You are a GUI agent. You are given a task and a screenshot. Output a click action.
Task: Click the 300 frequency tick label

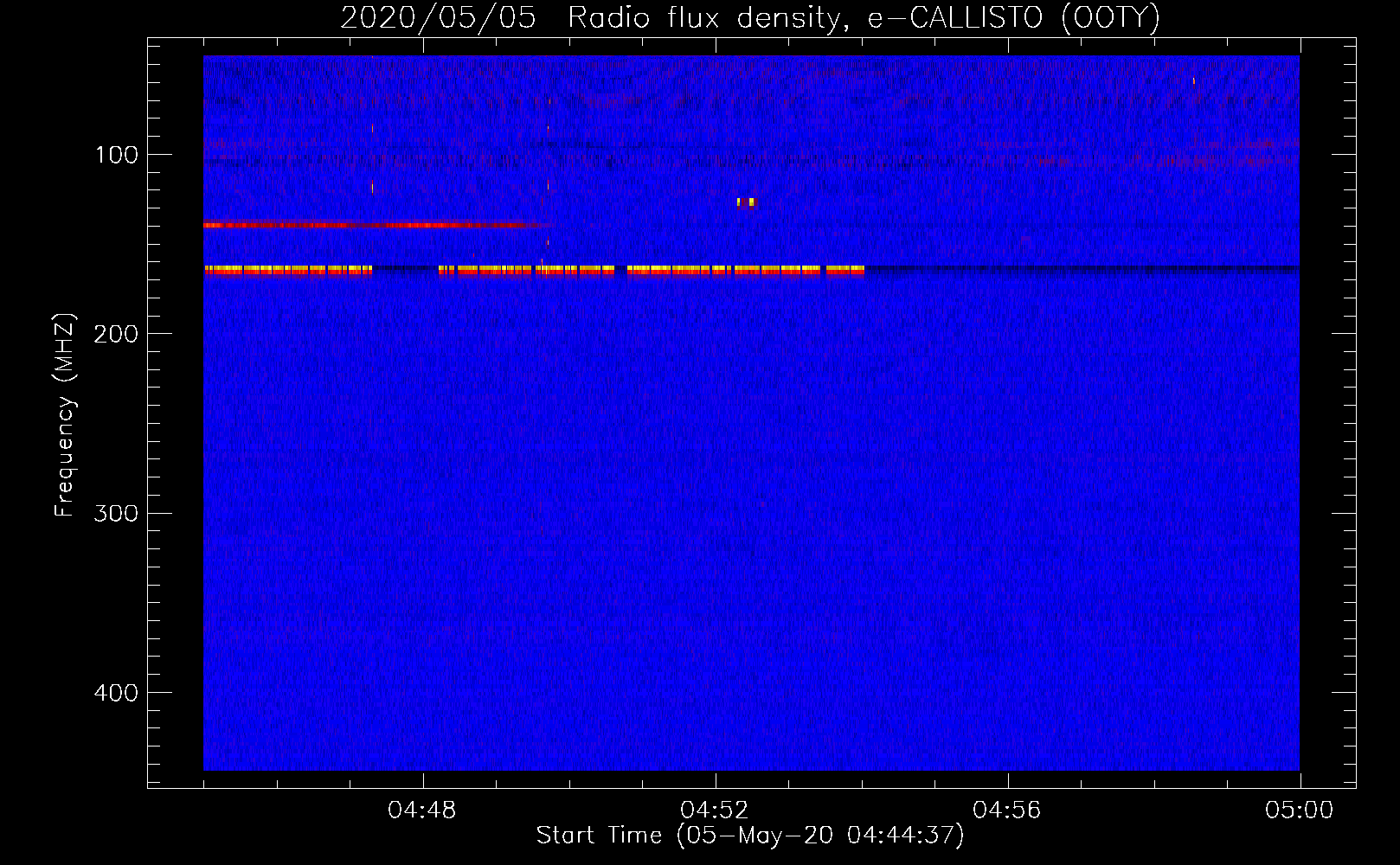pos(116,513)
